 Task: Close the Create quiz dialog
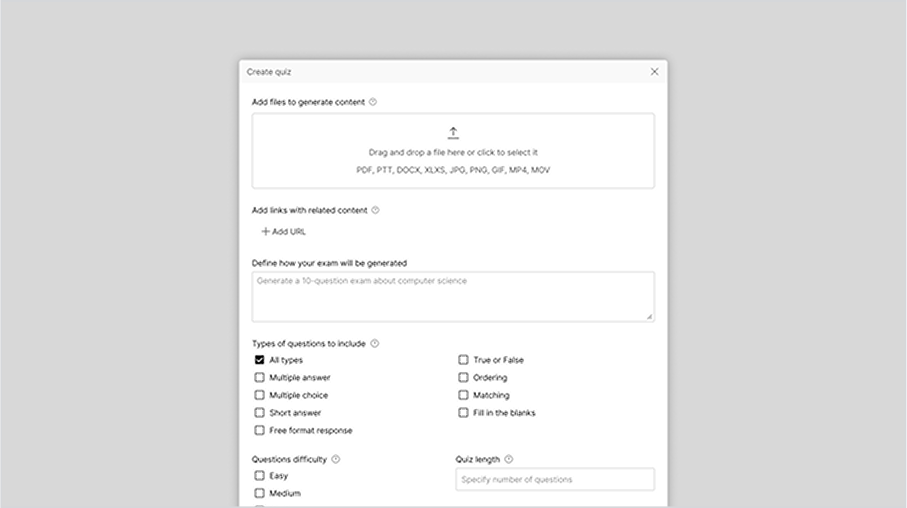[x=655, y=72]
